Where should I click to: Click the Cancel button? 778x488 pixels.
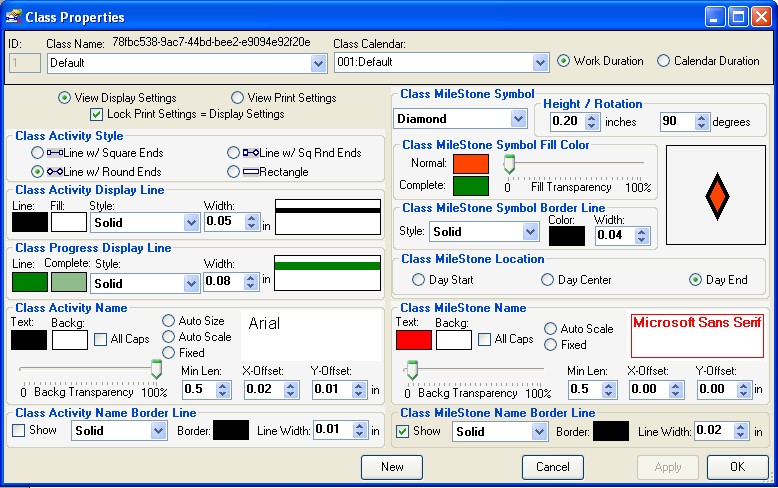[x=552, y=467]
